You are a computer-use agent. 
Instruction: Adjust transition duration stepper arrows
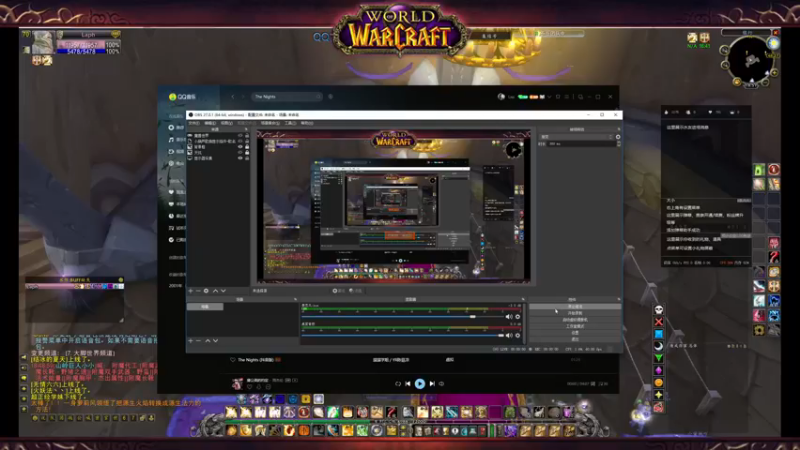[x=619, y=144]
